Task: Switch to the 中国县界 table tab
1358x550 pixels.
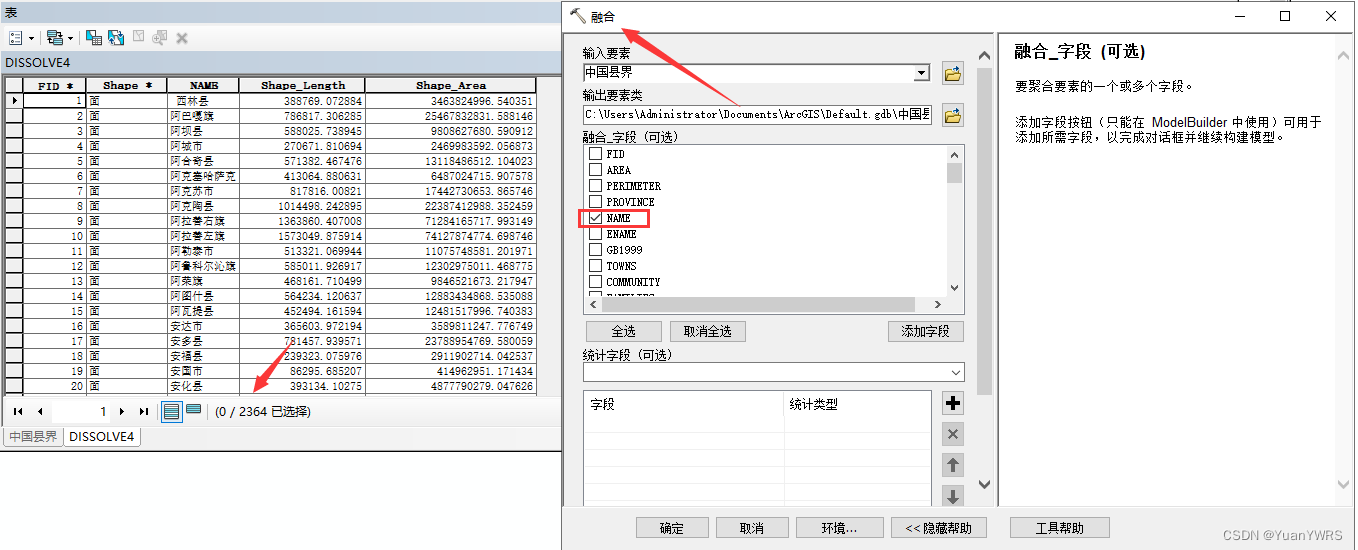Action: pyautogui.click(x=33, y=437)
